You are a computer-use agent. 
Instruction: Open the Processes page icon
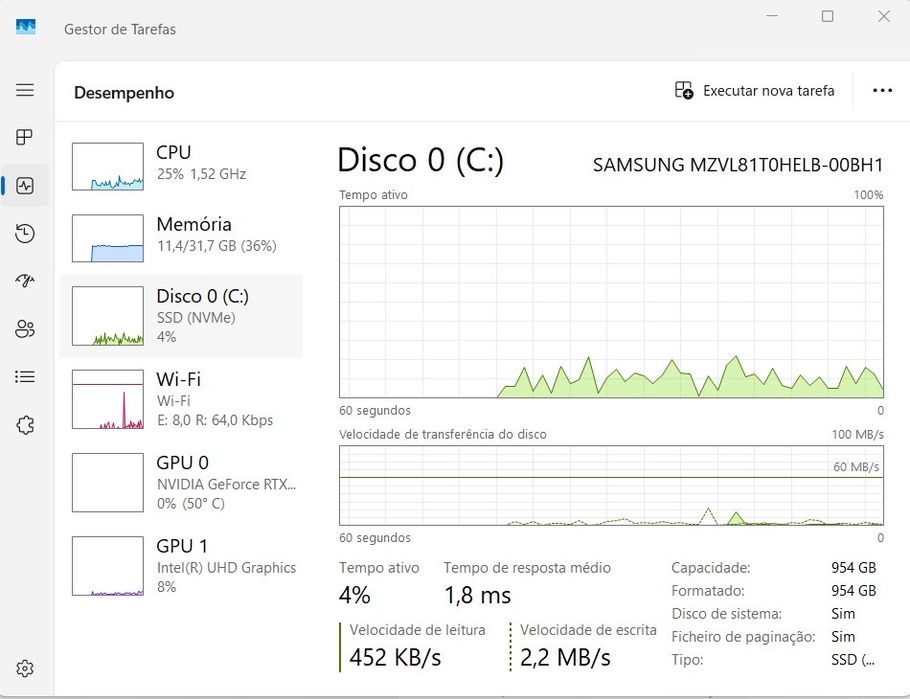point(25,137)
